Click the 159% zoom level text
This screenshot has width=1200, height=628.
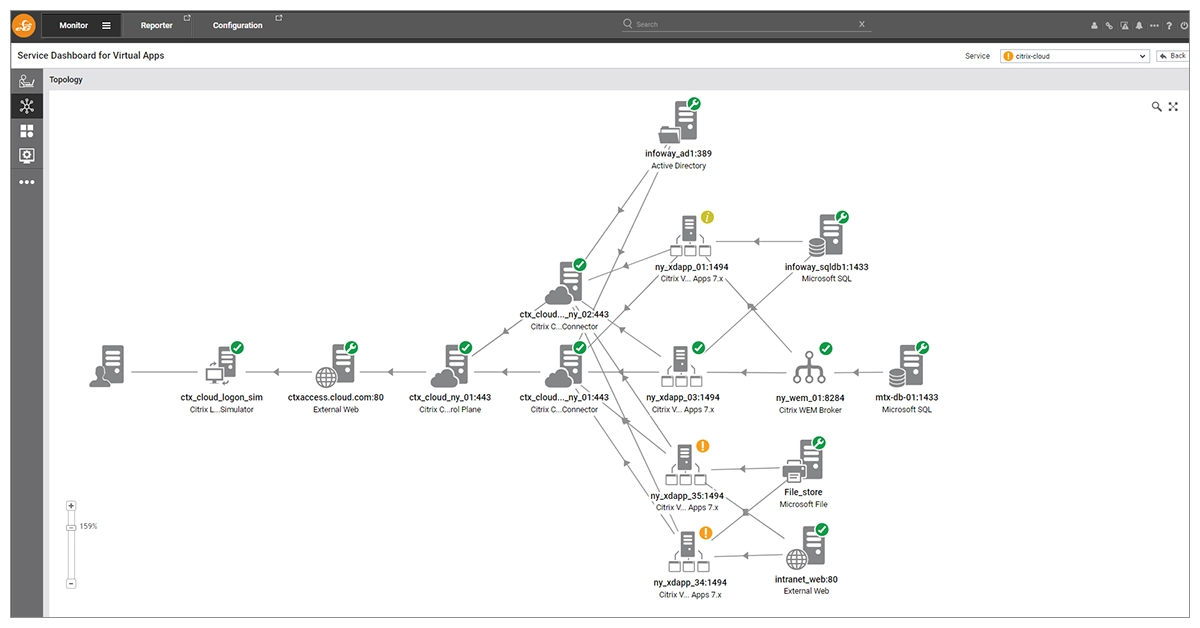coord(88,526)
